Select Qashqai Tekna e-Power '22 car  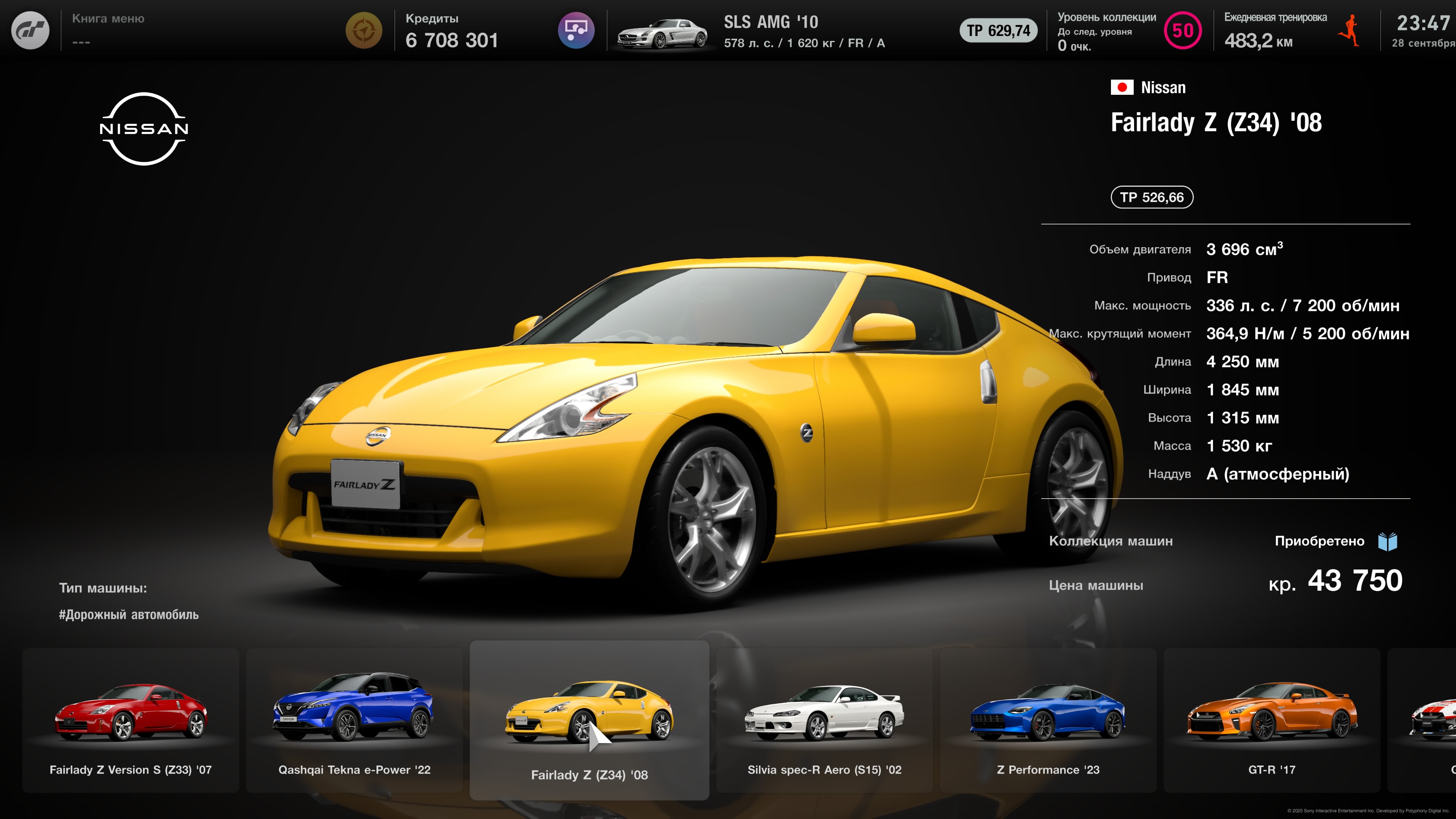tap(355, 721)
